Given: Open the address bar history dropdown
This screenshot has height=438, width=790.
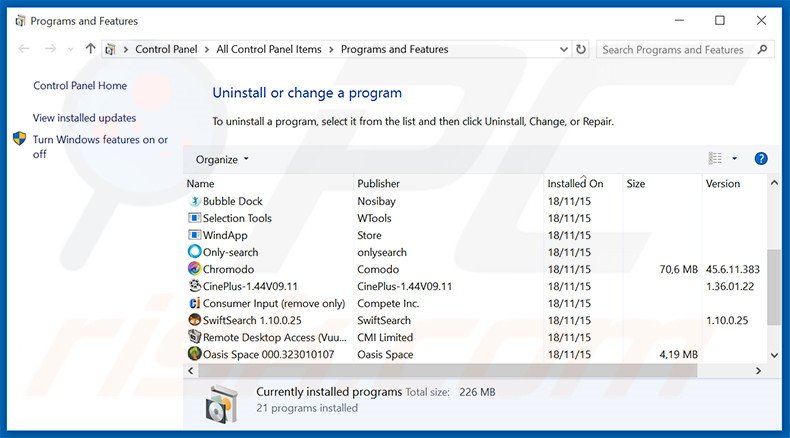Looking at the screenshot, I should click(x=563, y=49).
